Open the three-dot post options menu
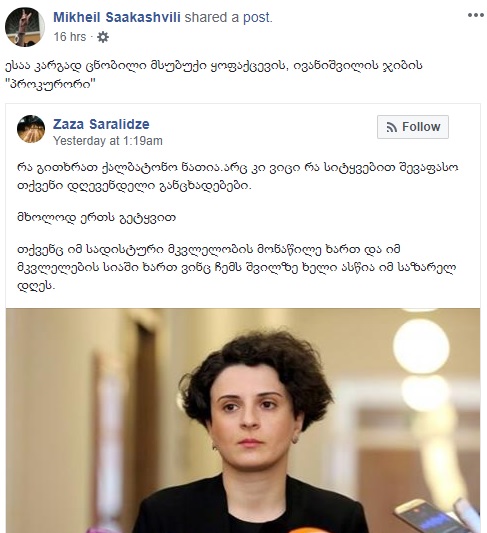 475,15
